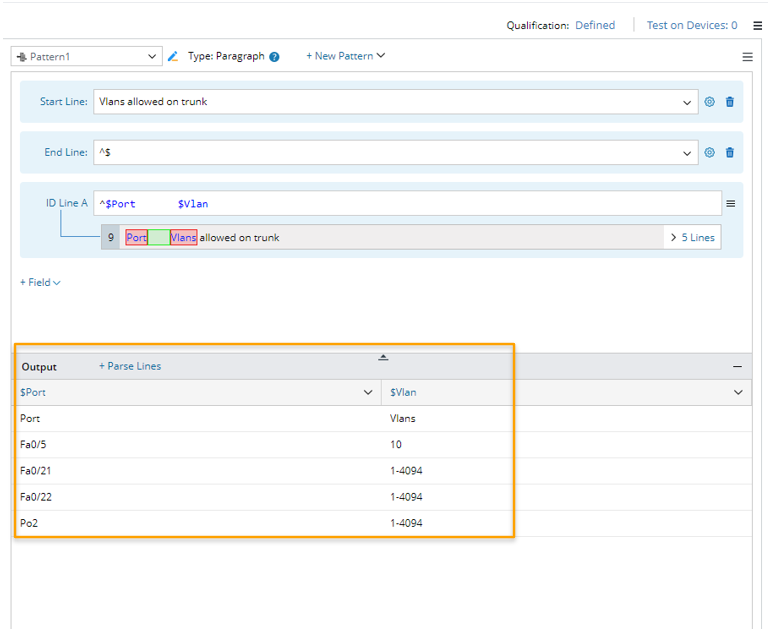This screenshot has width=768, height=633.
Task: Open End Line settings gear
Action: coord(710,153)
